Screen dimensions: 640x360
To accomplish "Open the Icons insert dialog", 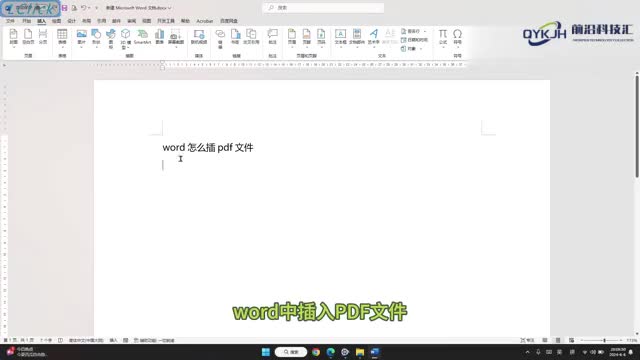I will tap(111, 39).
